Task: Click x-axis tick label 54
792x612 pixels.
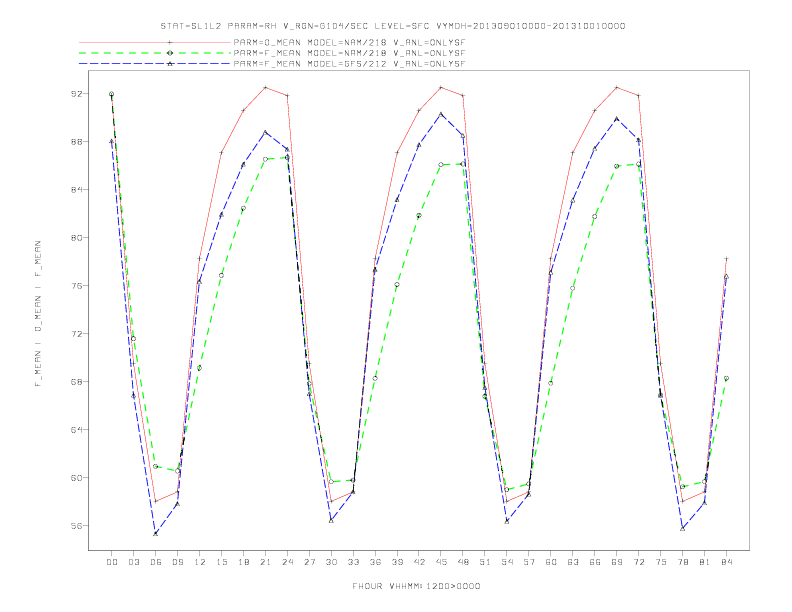Action: pos(507,562)
